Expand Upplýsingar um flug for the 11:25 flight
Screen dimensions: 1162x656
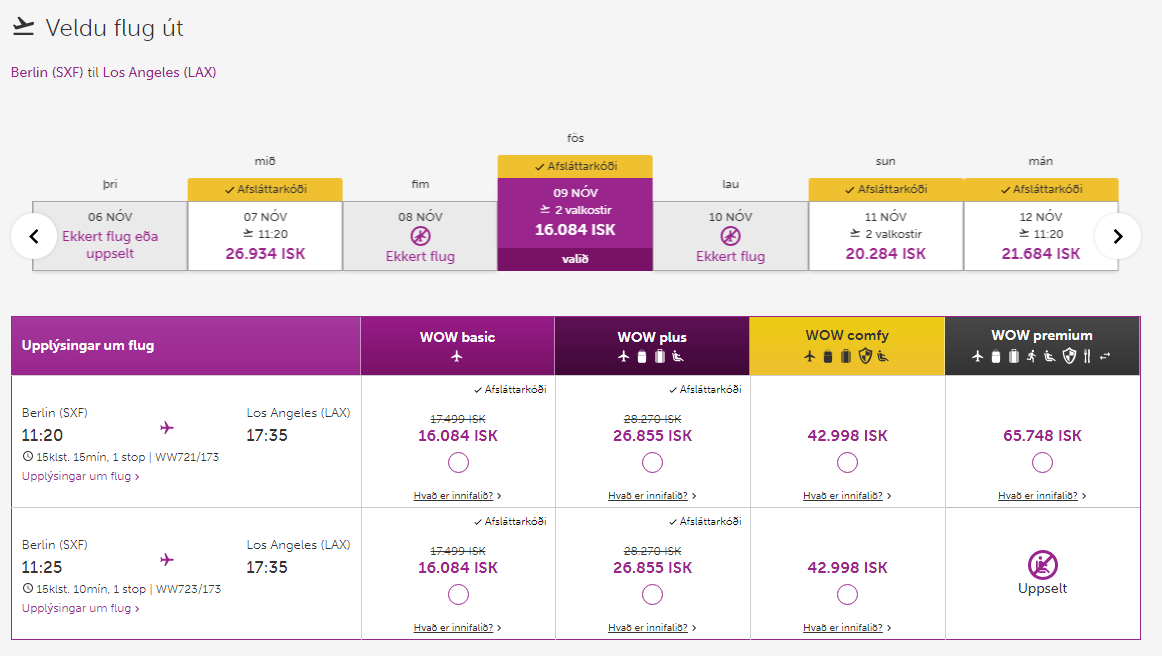pos(80,608)
